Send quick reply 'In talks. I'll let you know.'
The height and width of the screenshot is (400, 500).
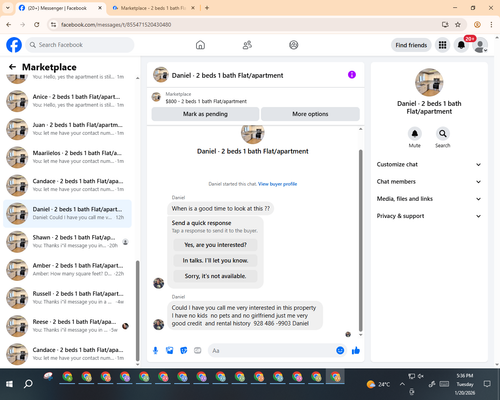pyautogui.click(x=215, y=260)
